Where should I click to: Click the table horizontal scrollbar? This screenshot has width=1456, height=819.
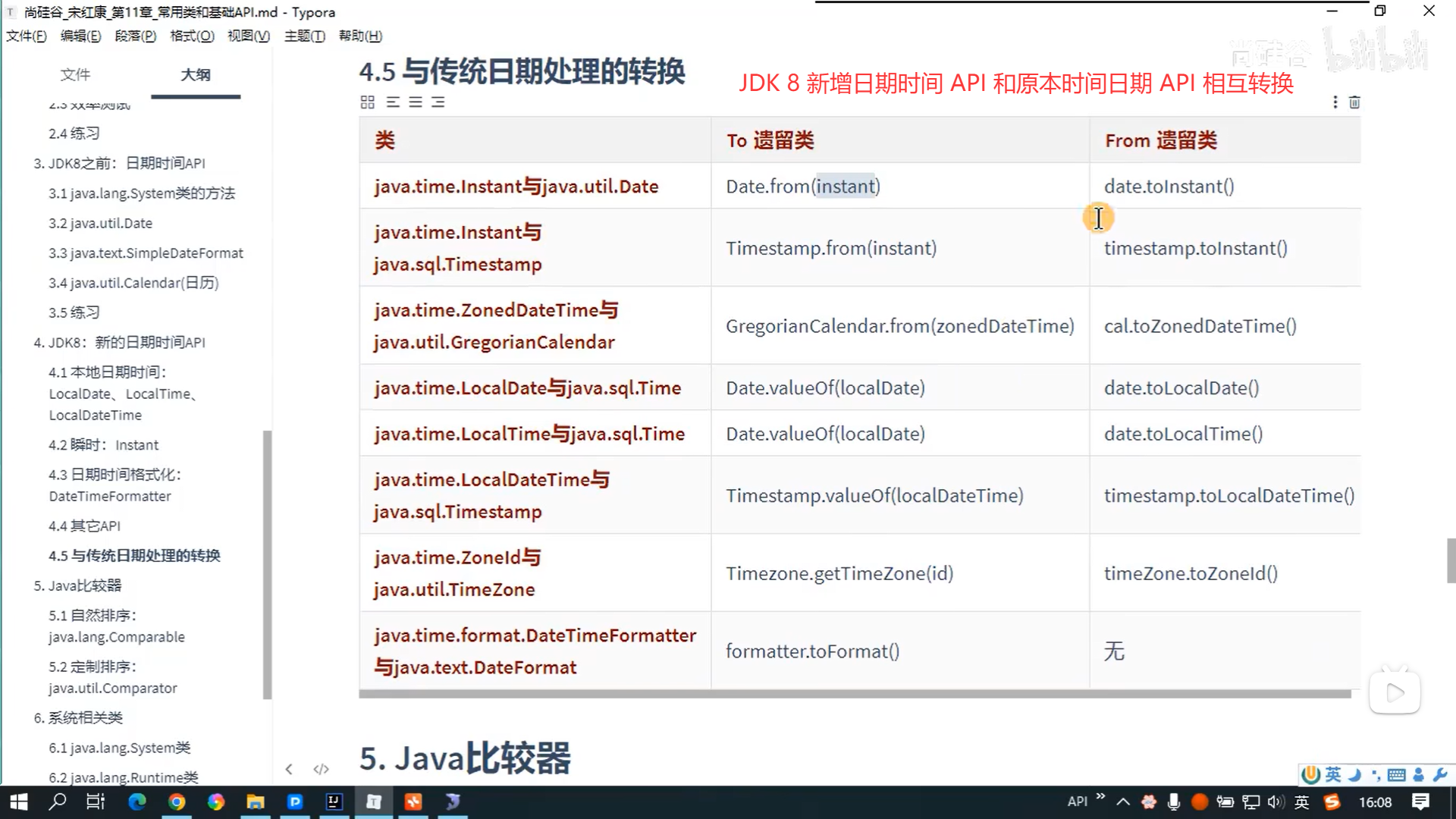coord(855,694)
